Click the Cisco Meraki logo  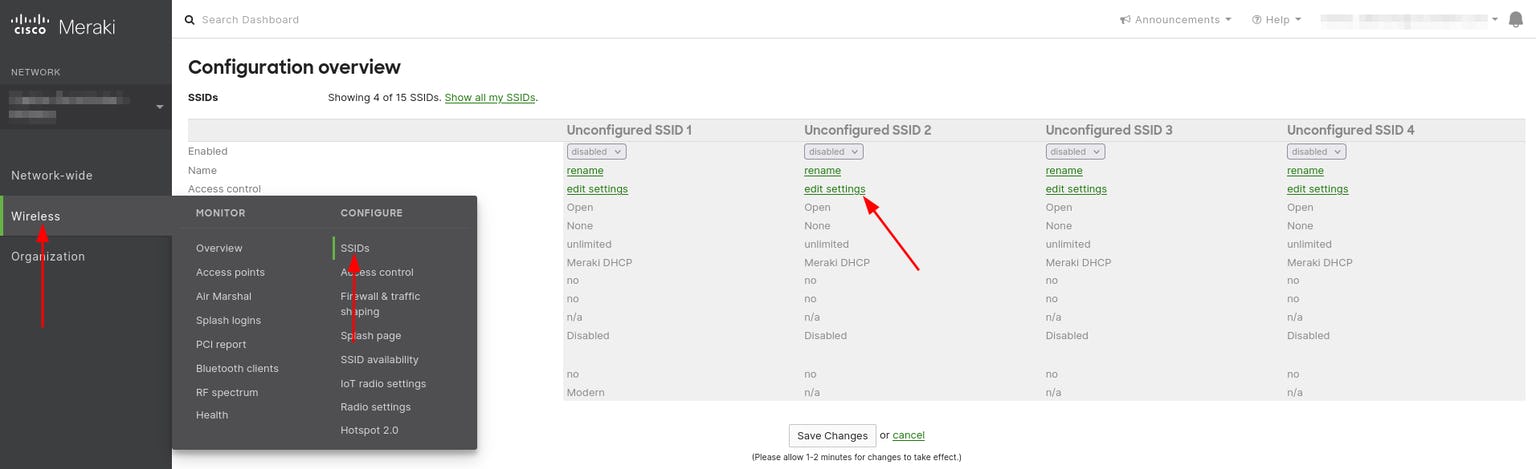tap(63, 26)
